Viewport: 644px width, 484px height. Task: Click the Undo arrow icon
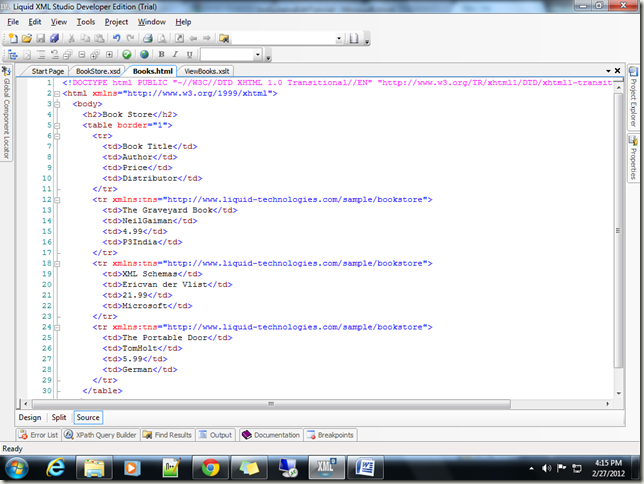(x=117, y=38)
